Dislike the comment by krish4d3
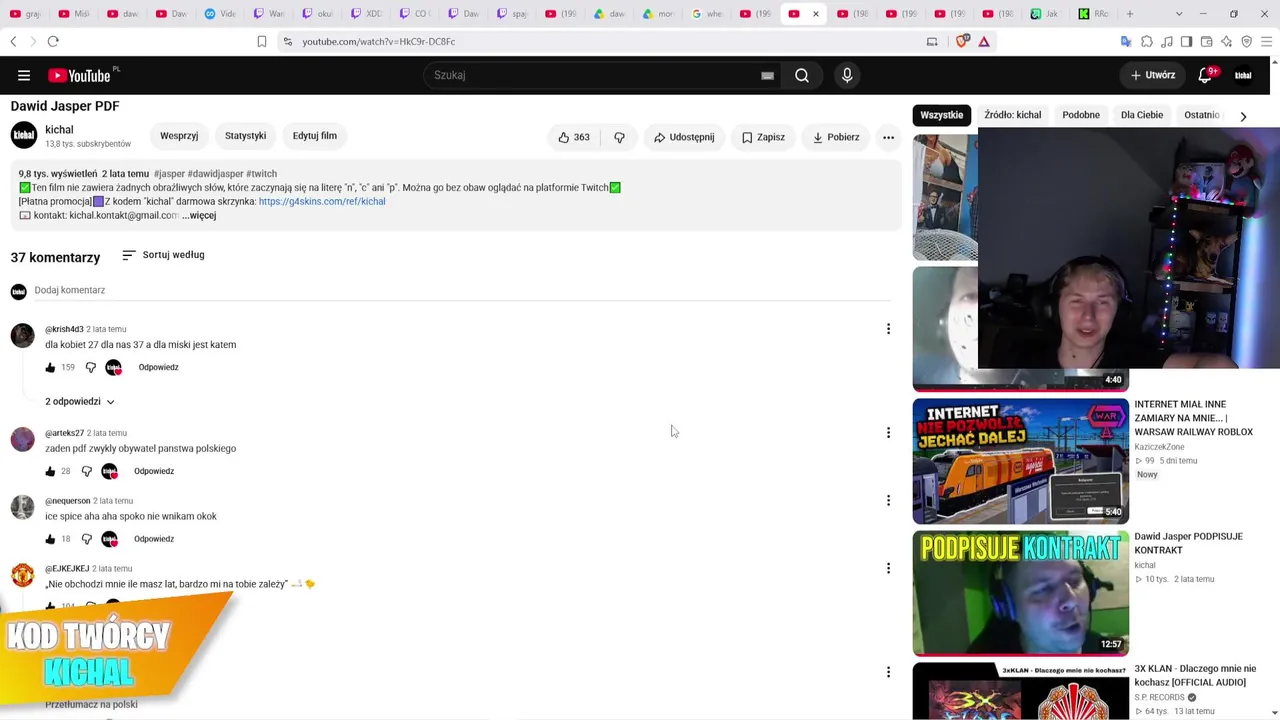The width and height of the screenshot is (1280, 720). [90, 367]
